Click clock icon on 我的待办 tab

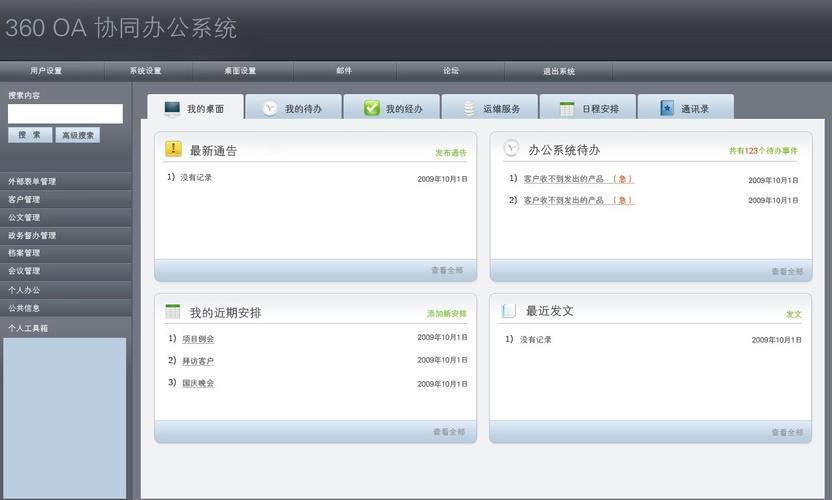270,109
